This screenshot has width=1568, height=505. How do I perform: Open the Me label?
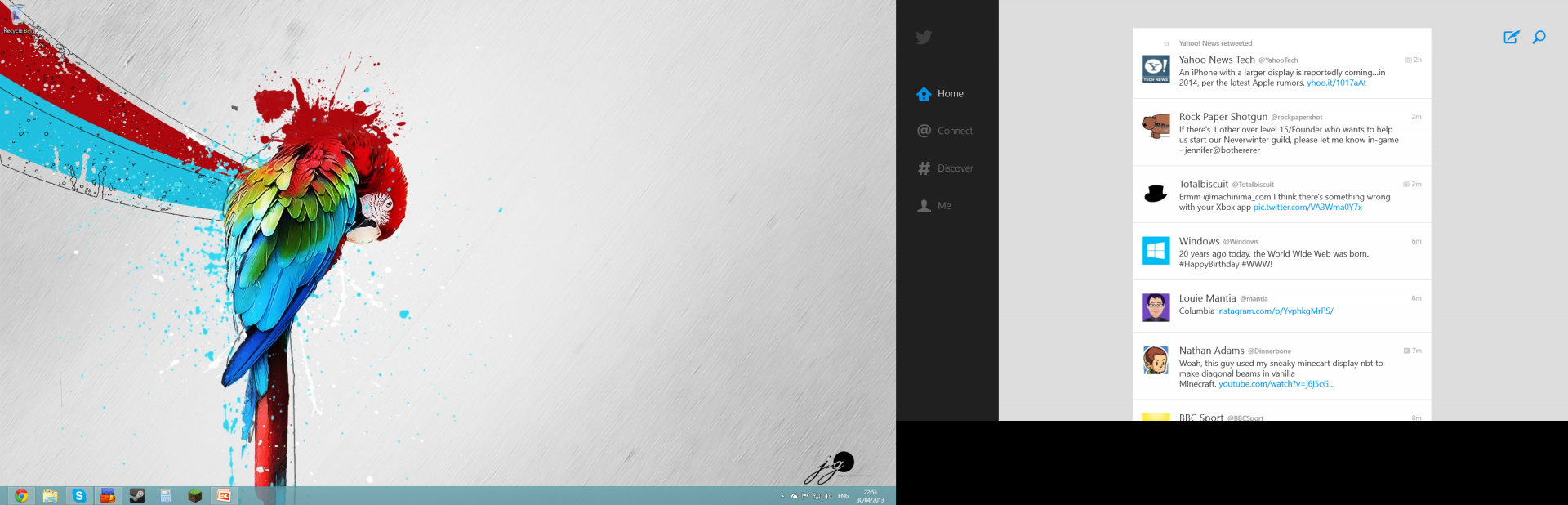coord(944,206)
